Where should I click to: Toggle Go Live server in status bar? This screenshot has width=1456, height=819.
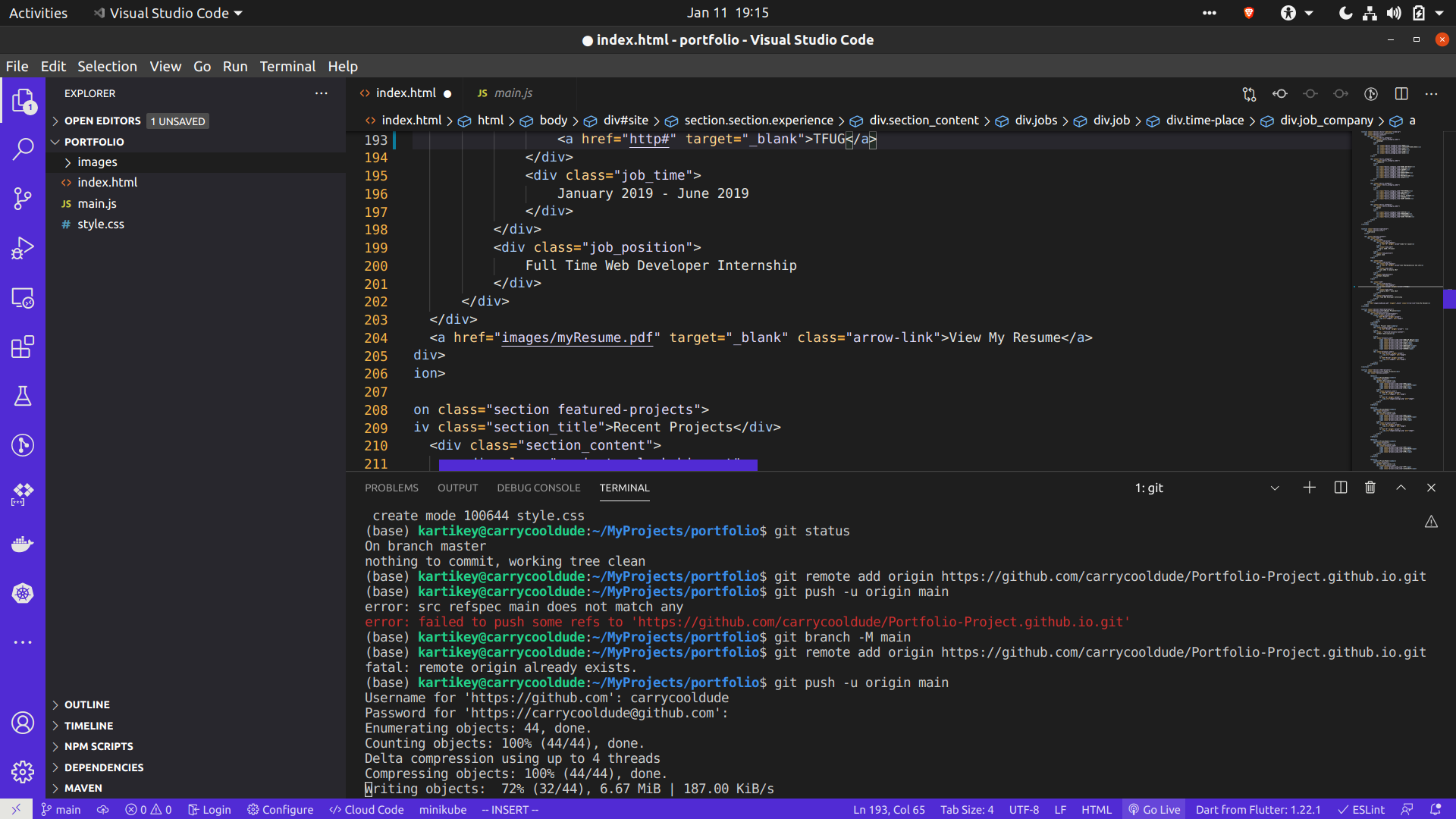[1154, 810]
